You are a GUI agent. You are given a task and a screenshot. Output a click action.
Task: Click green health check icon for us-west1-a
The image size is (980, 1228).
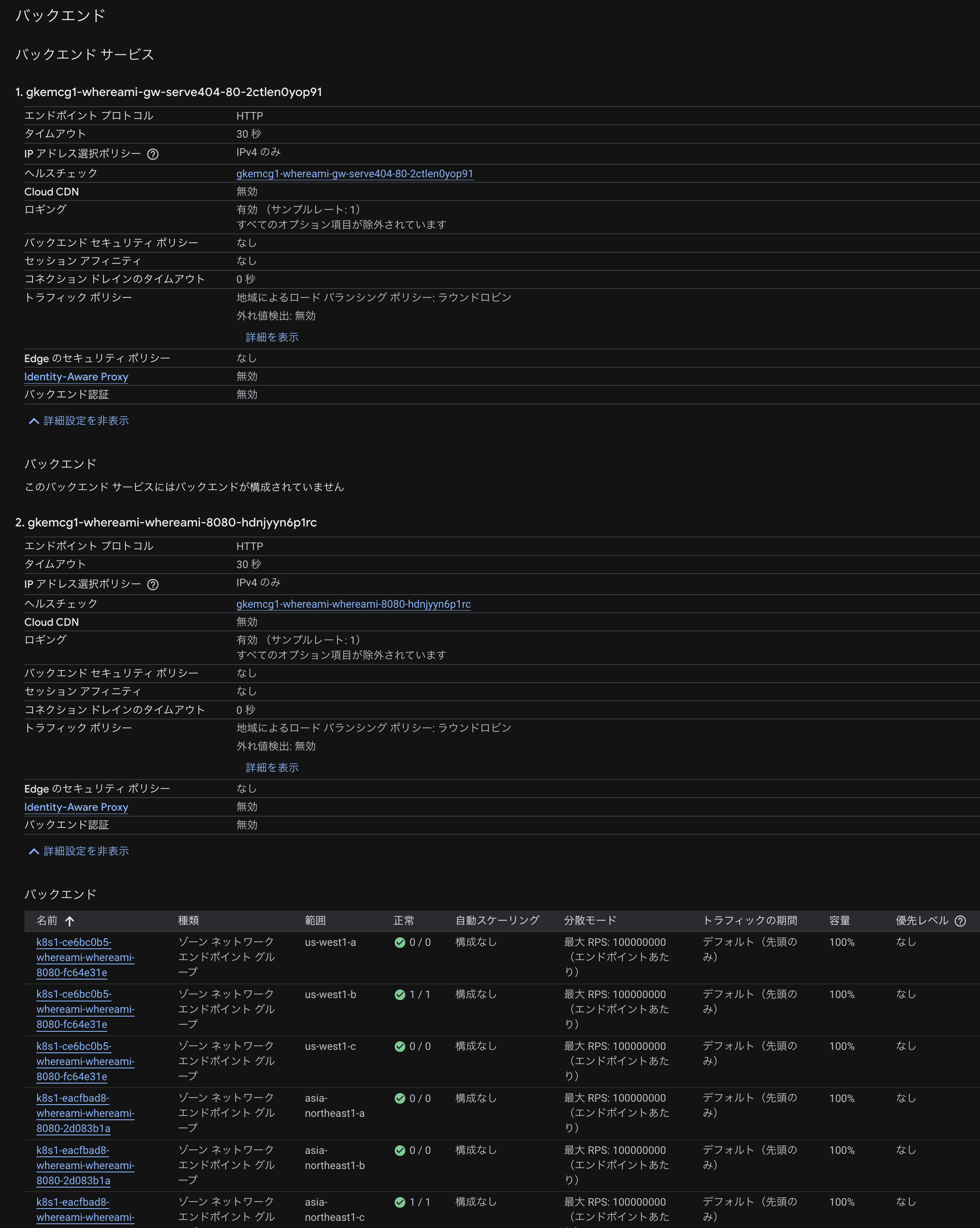tap(400, 942)
